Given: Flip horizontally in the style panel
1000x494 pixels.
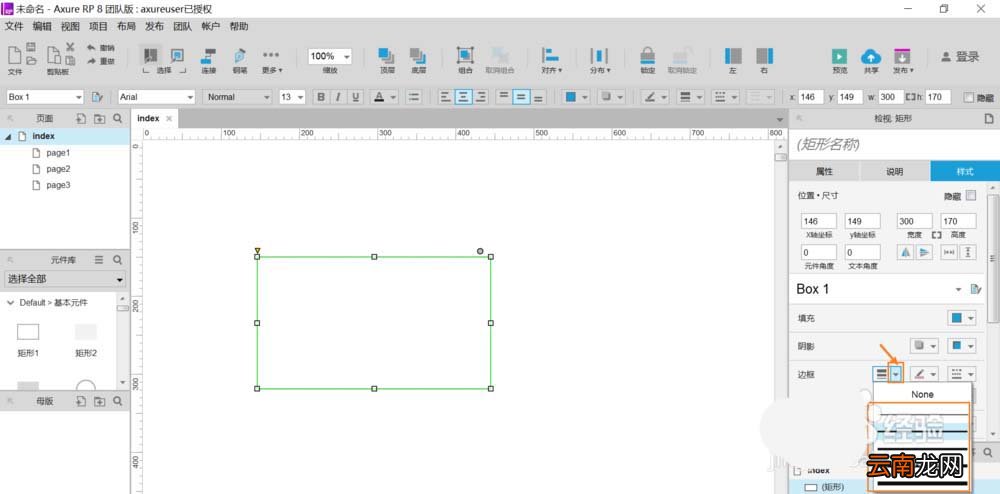Looking at the screenshot, I should pyautogui.click(x=905, y=252).
